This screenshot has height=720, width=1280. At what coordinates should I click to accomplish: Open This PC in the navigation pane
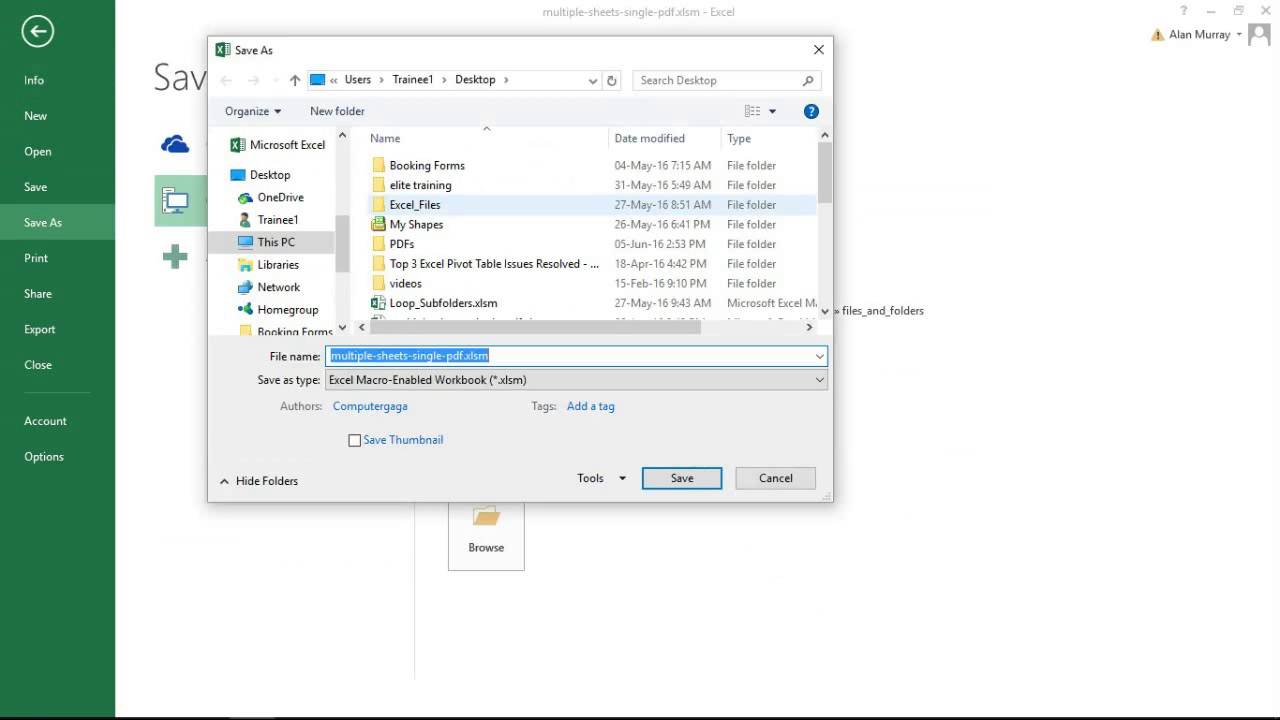[x=276, y=241]
